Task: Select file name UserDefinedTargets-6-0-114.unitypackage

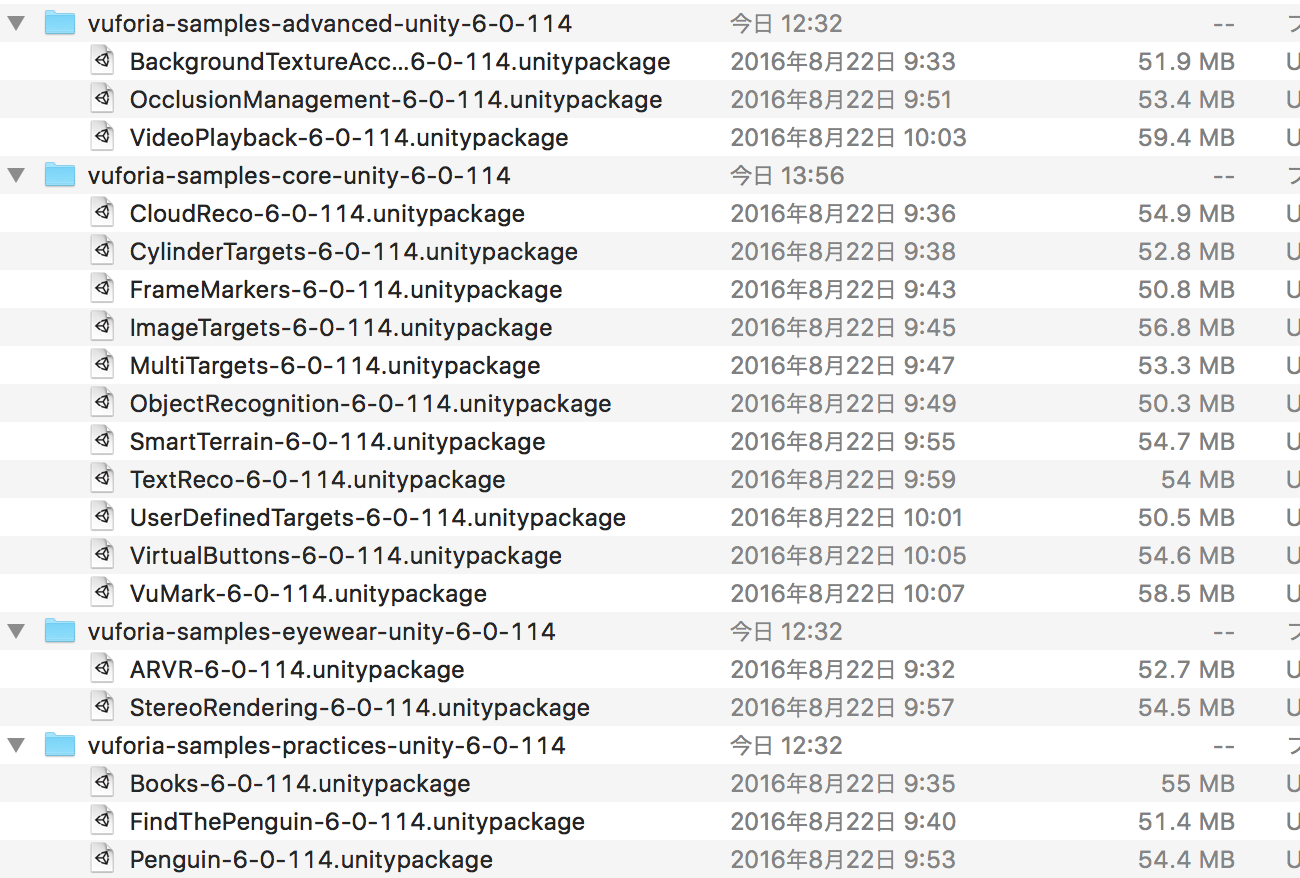Action: pos(378,518)
